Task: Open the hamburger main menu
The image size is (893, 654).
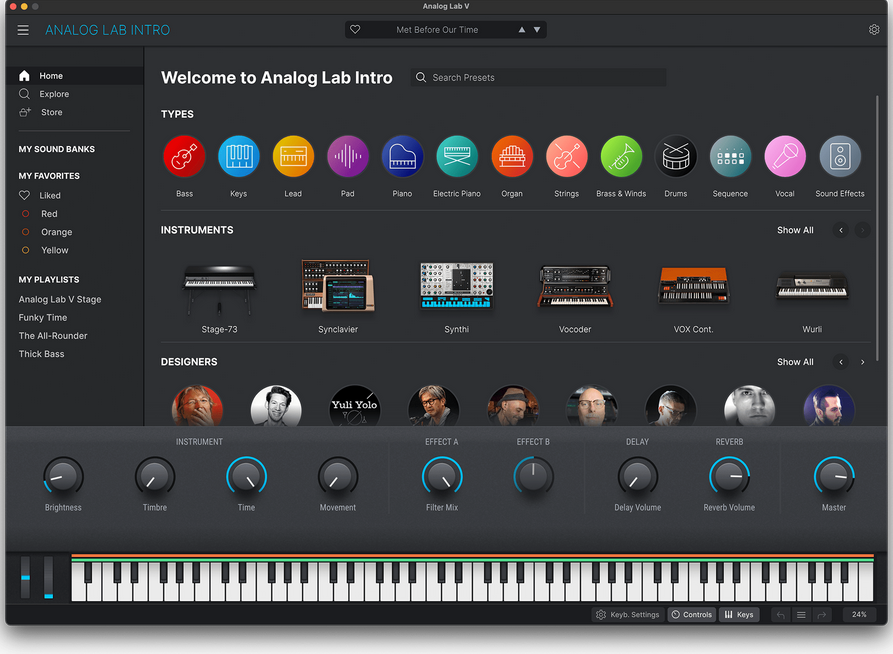Action: [23, 30]
